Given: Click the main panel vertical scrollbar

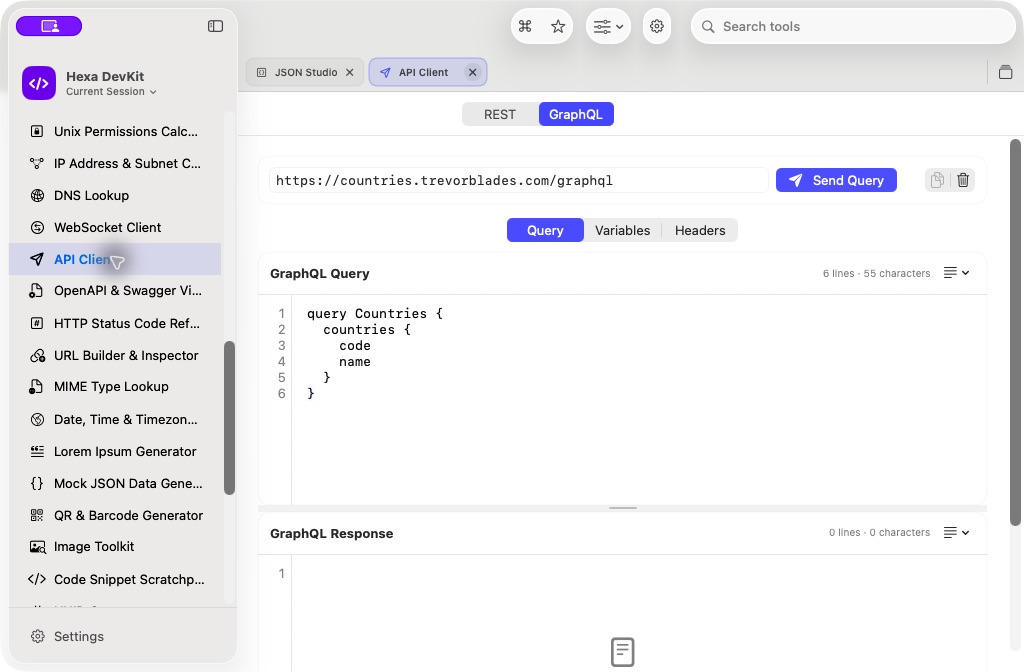Looking at the screenshot, I should pos(1015,332).
